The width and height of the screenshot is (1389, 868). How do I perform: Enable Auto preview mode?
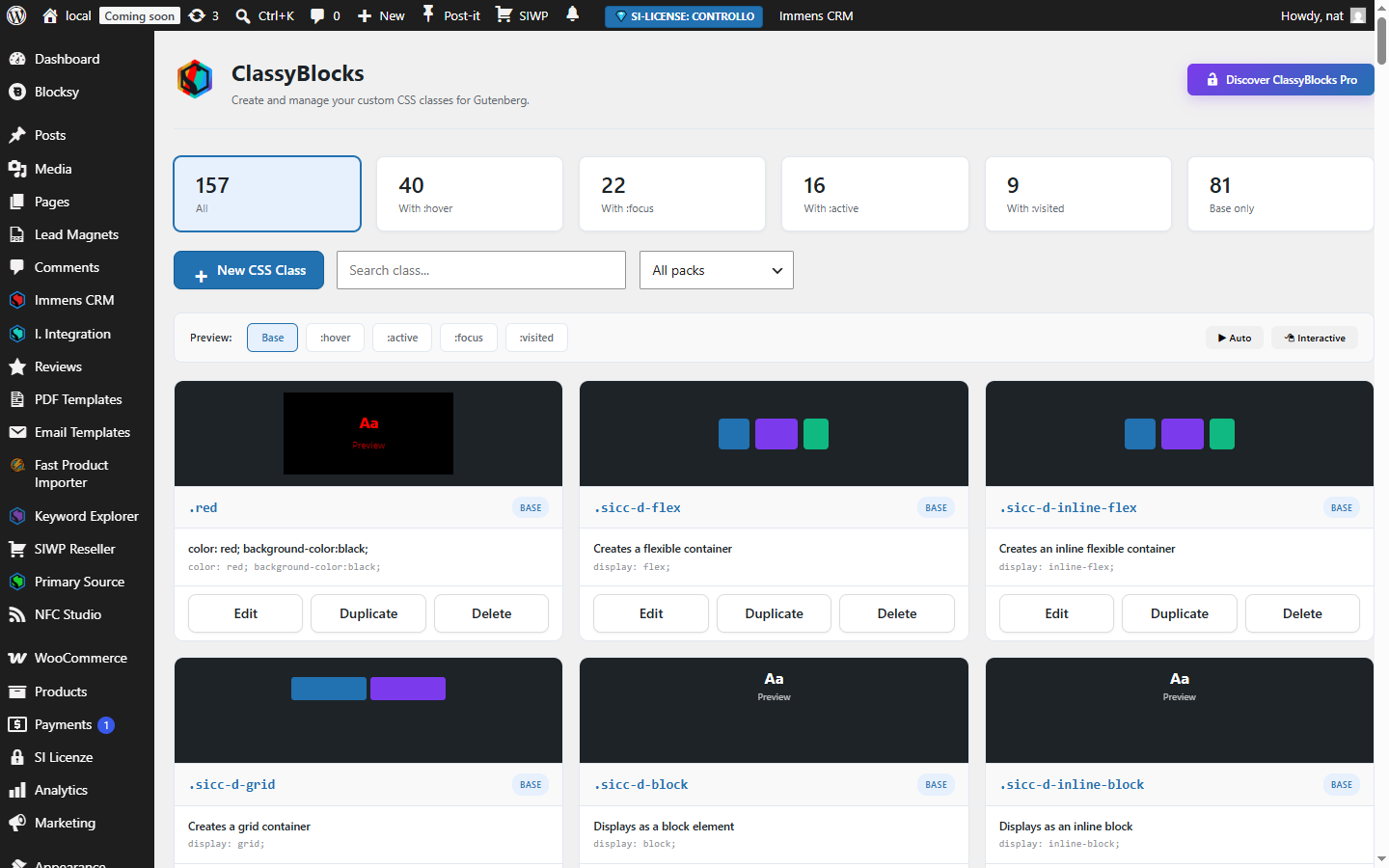(1235, 338)
